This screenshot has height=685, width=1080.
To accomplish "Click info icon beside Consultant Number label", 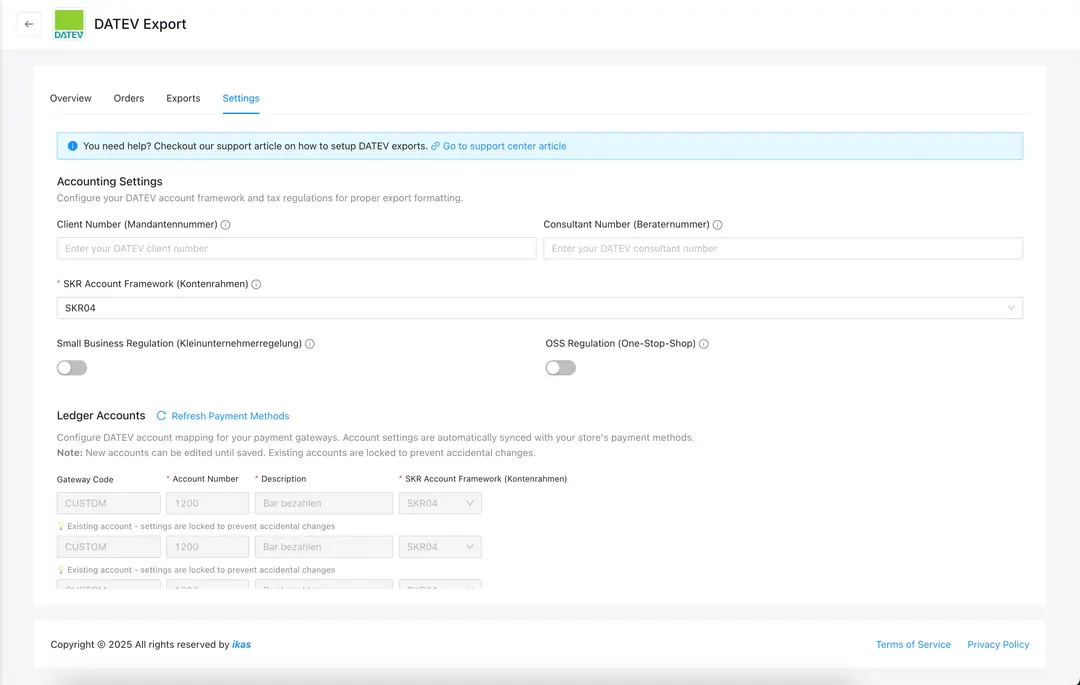I will click(x=717, y=225).
